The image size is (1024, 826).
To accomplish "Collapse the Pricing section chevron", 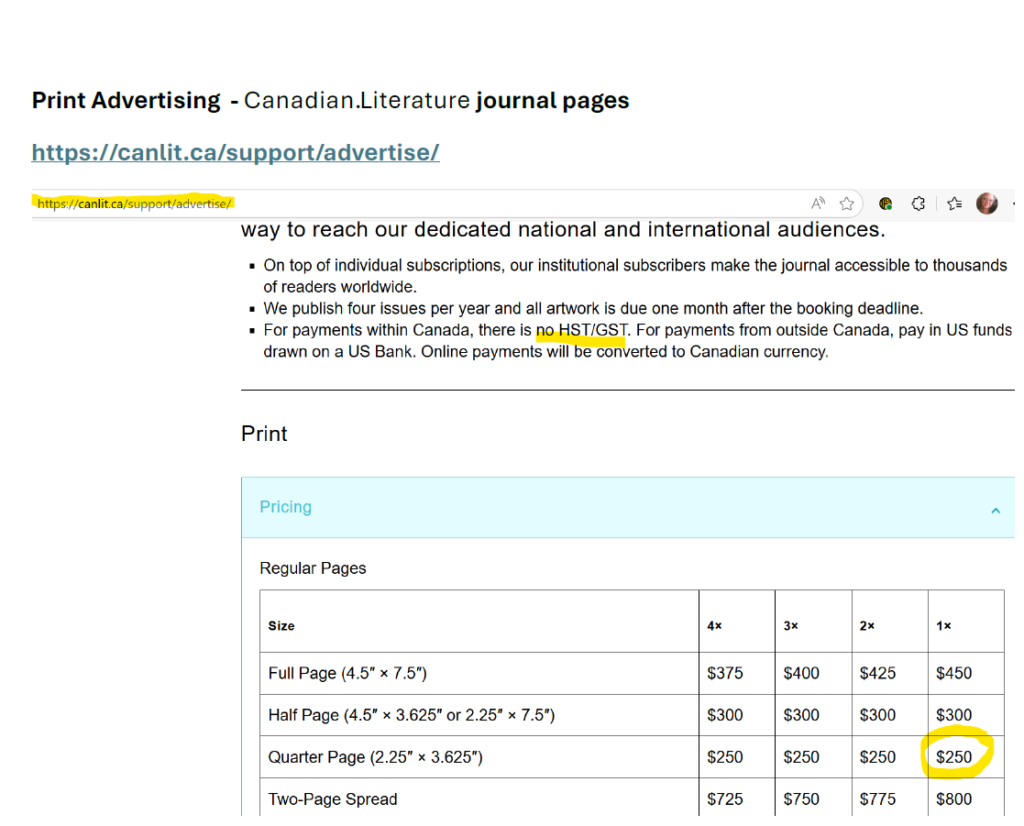I will click(x=995, y=511).
